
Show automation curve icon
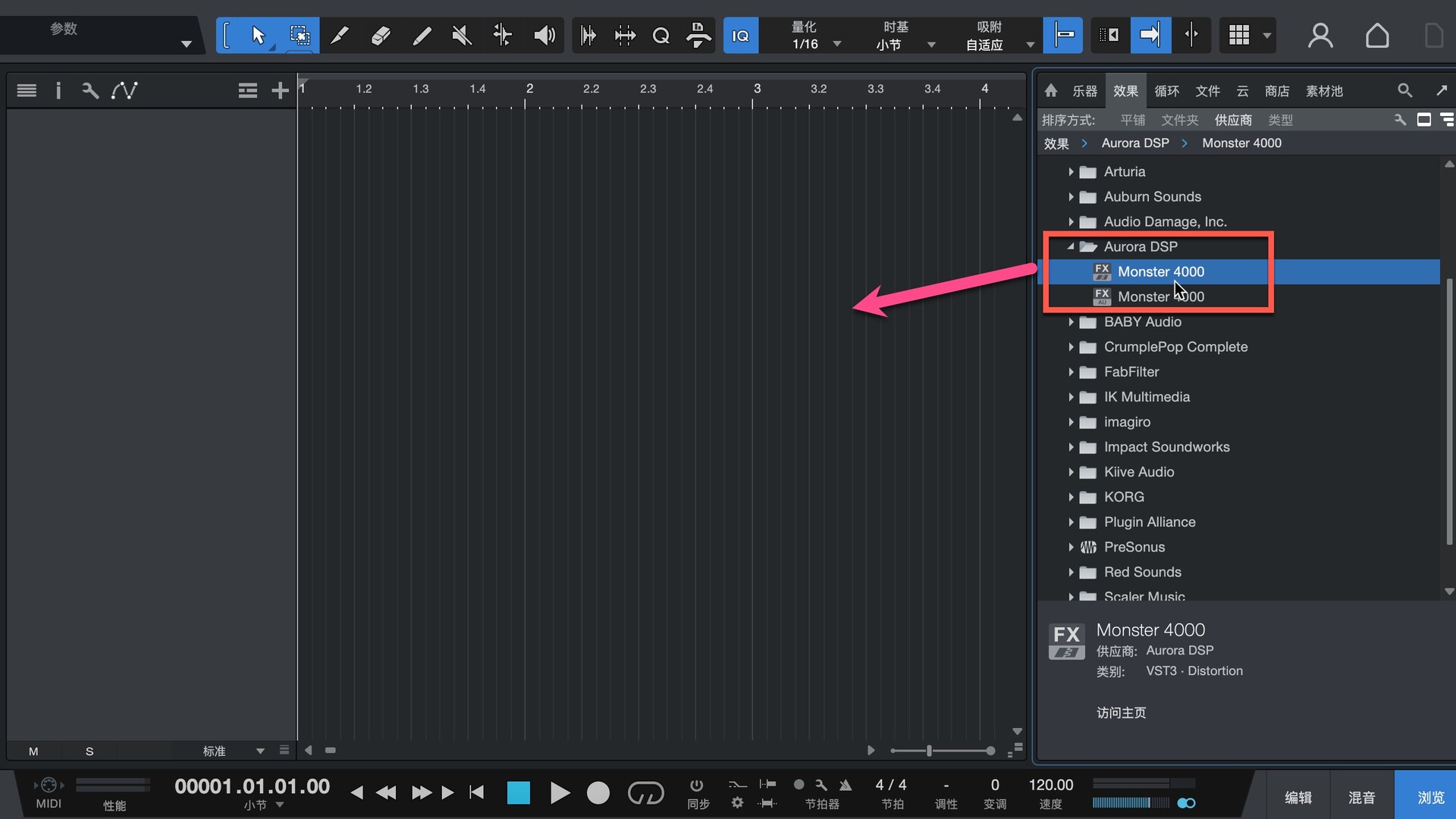(x=124, y=91)
